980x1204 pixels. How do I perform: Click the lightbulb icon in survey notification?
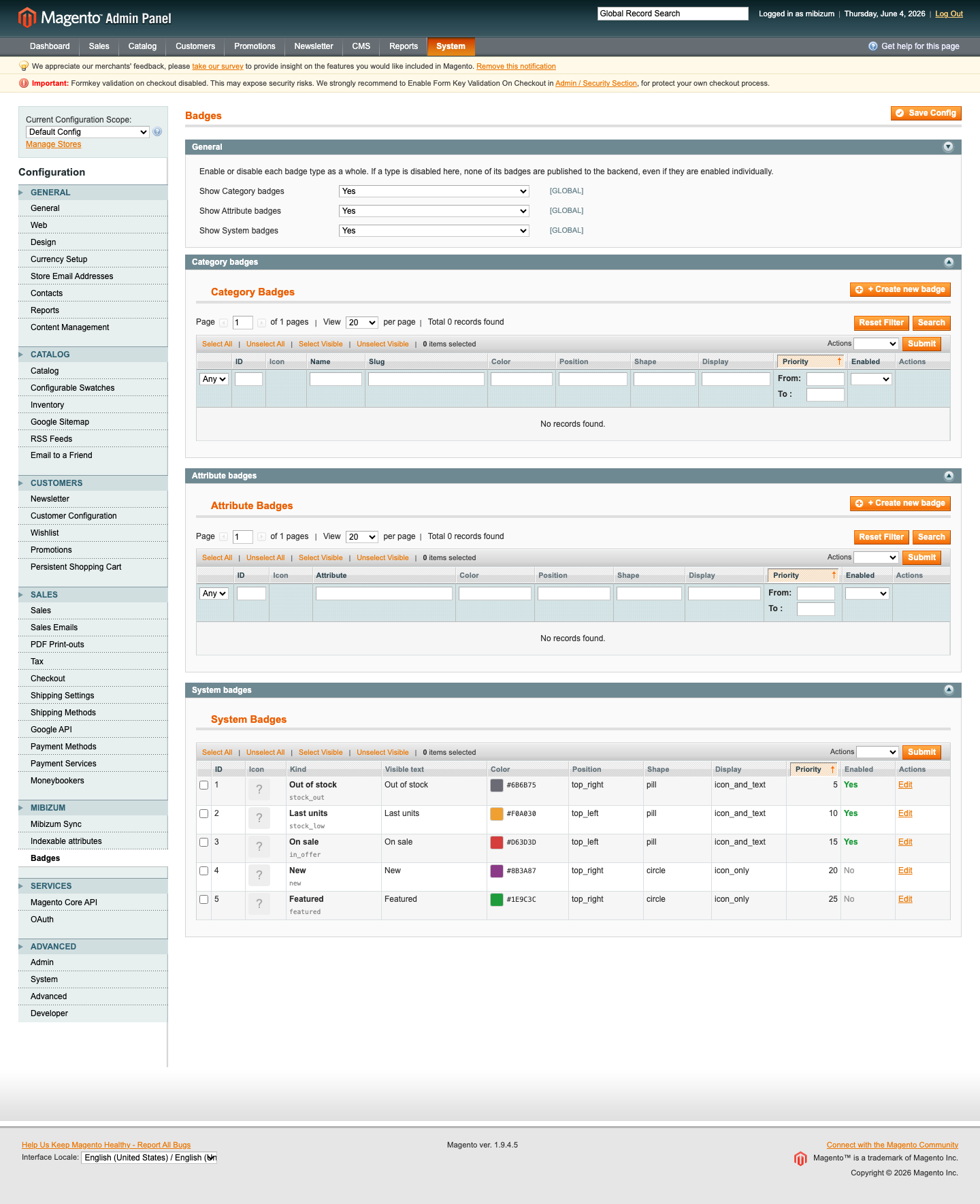(x=24, y=66)
